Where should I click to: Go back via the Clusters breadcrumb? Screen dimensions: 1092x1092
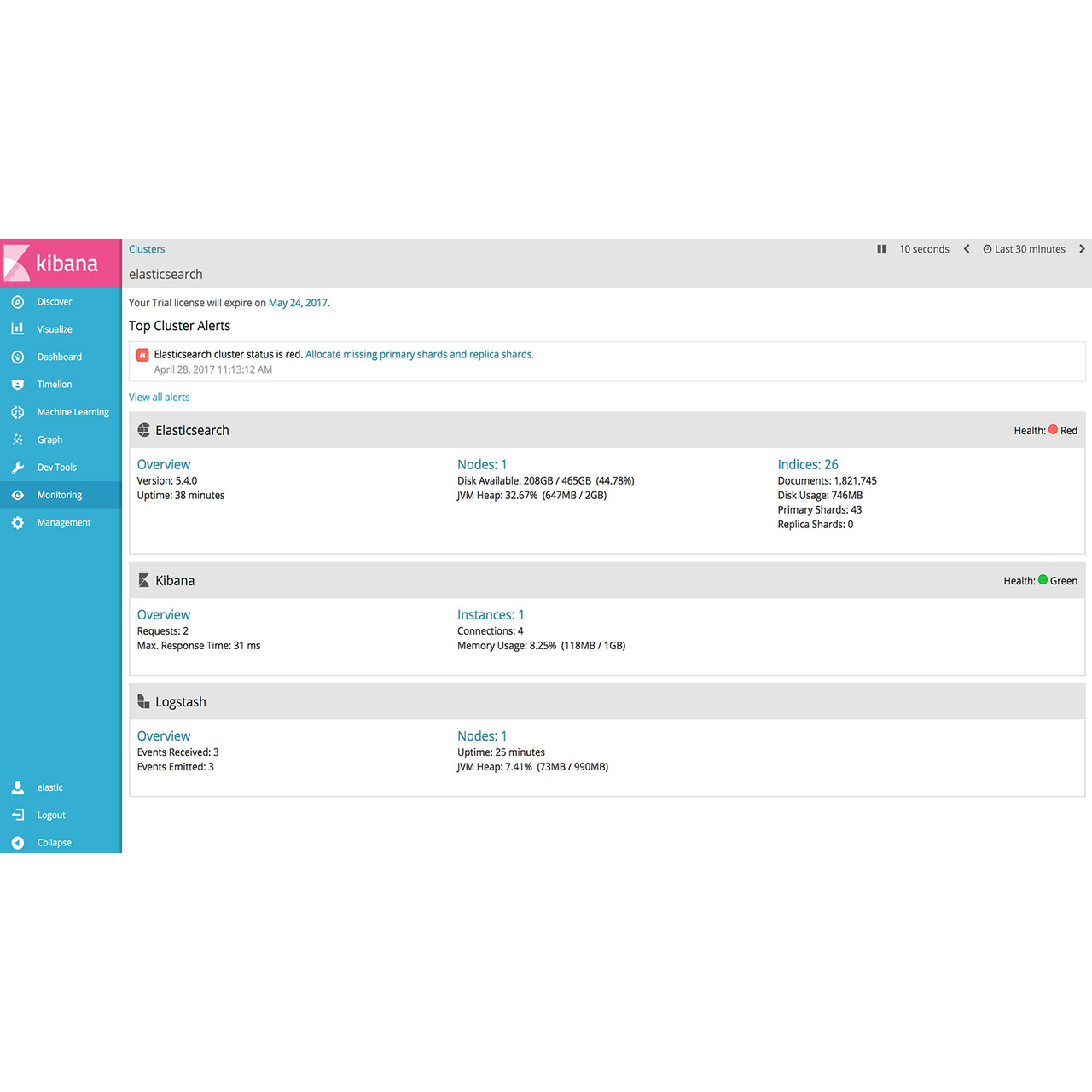click(147, 248)
